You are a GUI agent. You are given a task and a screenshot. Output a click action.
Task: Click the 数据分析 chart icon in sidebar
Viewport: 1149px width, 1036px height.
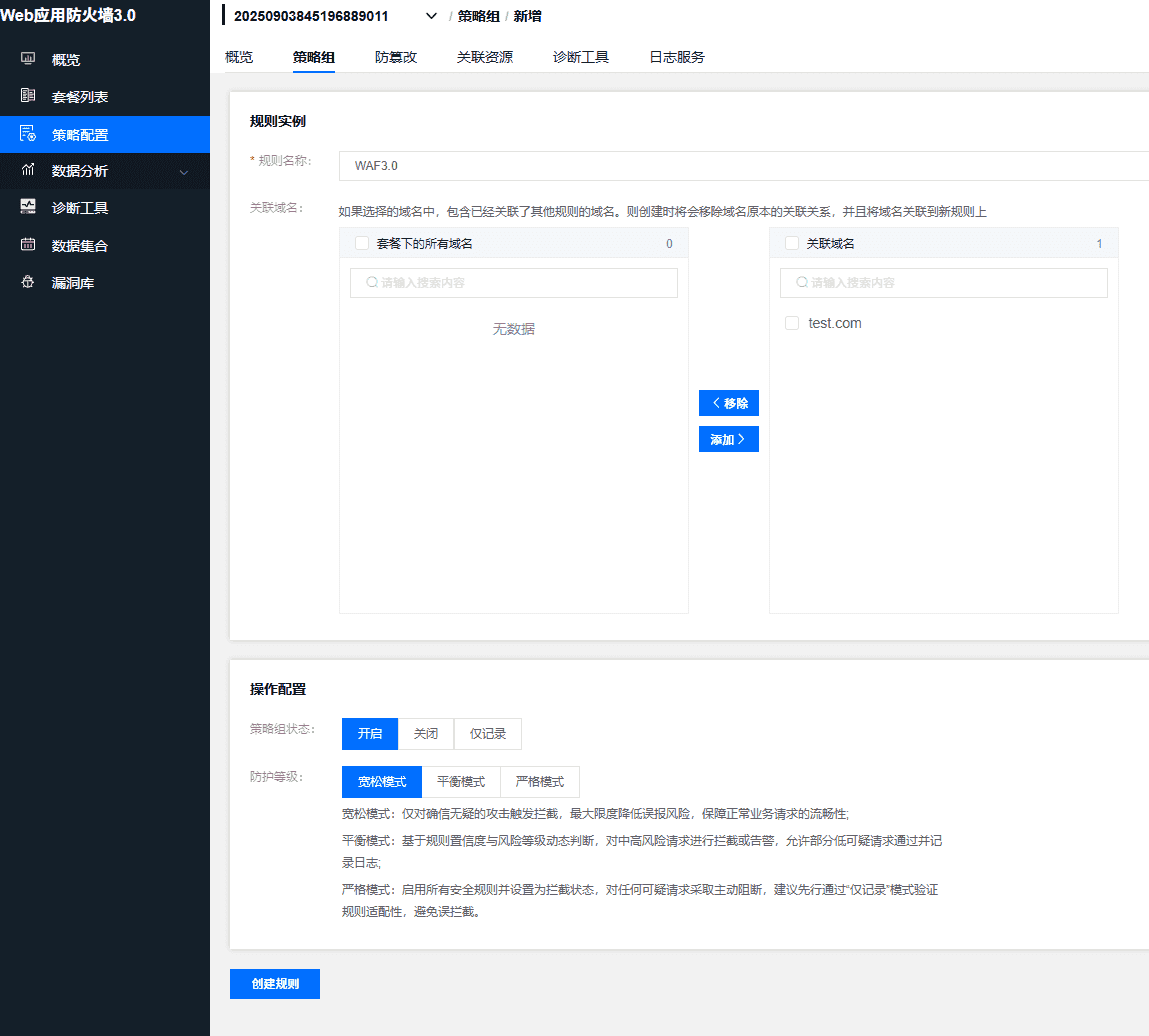coord(28,171)
